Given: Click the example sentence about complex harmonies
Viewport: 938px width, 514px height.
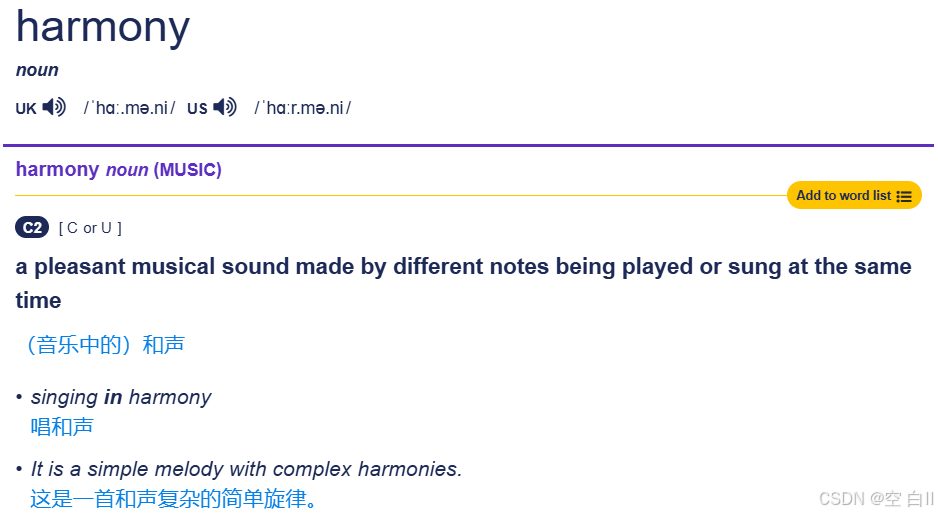Looking at the screenshot, I should pos(246,469).
